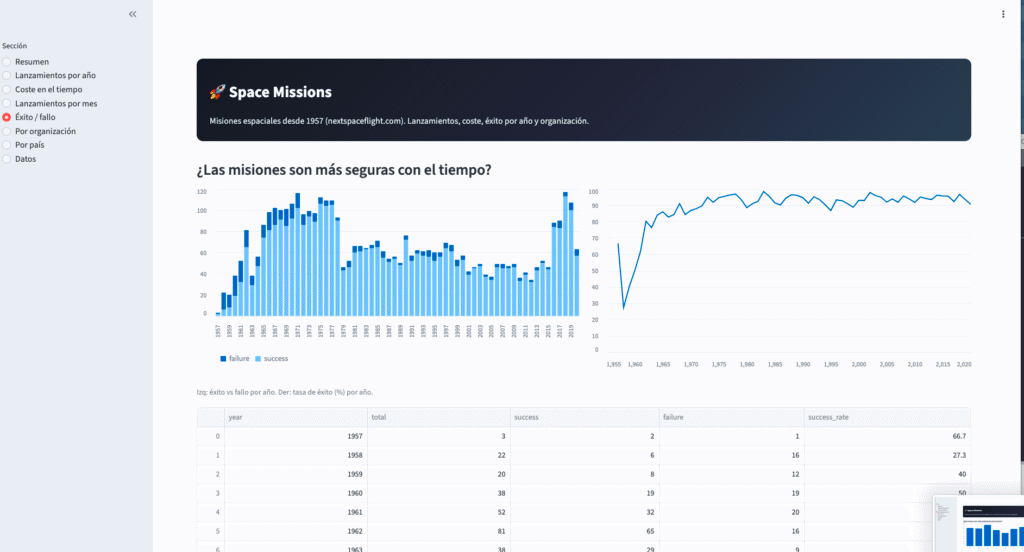This screenshot has width=1024, height=552.
Task: Open the thumbnail preview in bottom corner
Action: pyautogui.click(x=978, y=523)
